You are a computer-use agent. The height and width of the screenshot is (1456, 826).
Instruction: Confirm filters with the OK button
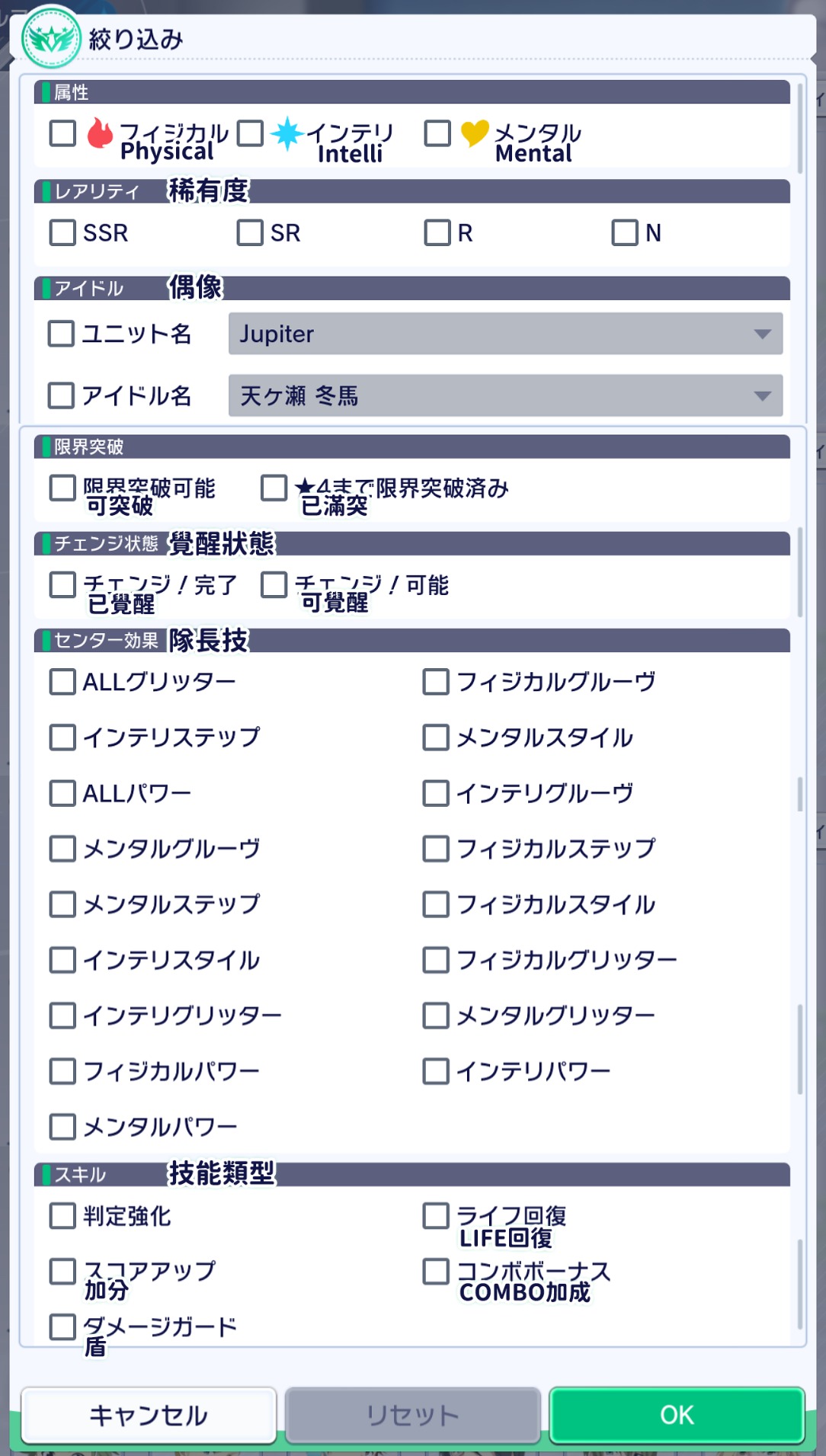(x=677, y=1415)
